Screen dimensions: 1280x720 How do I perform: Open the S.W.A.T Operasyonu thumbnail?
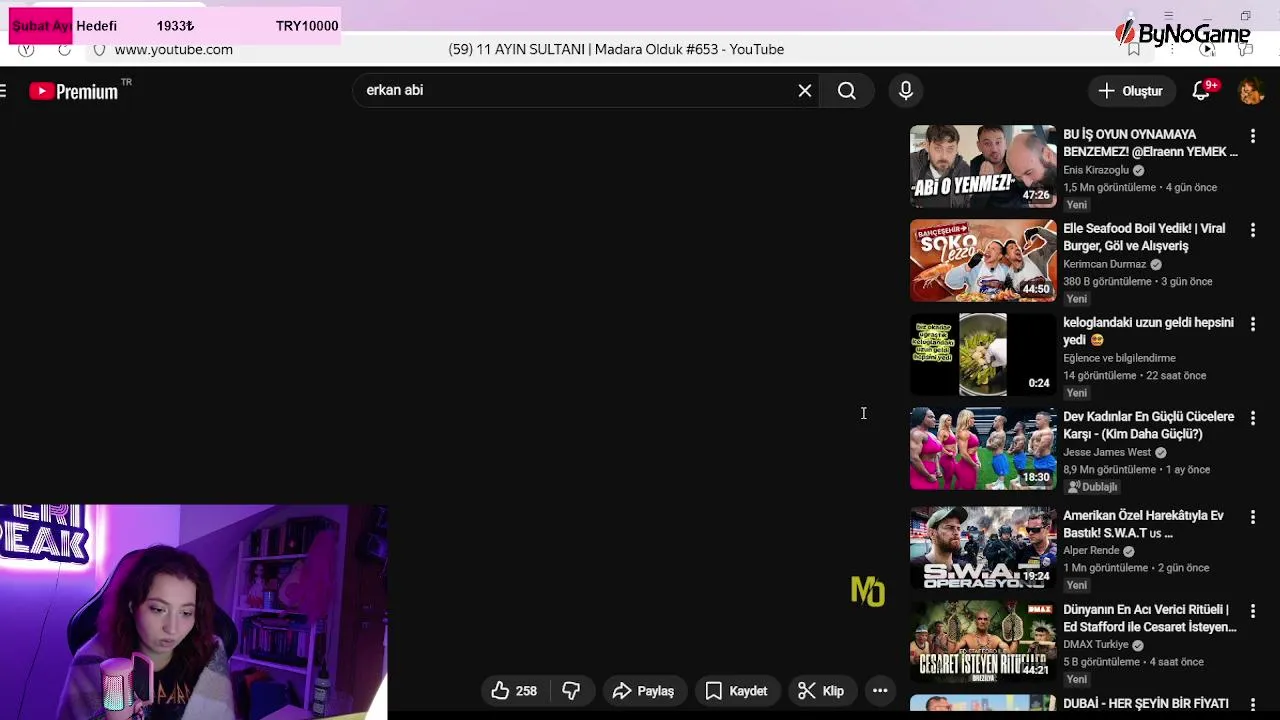point(983,547)
